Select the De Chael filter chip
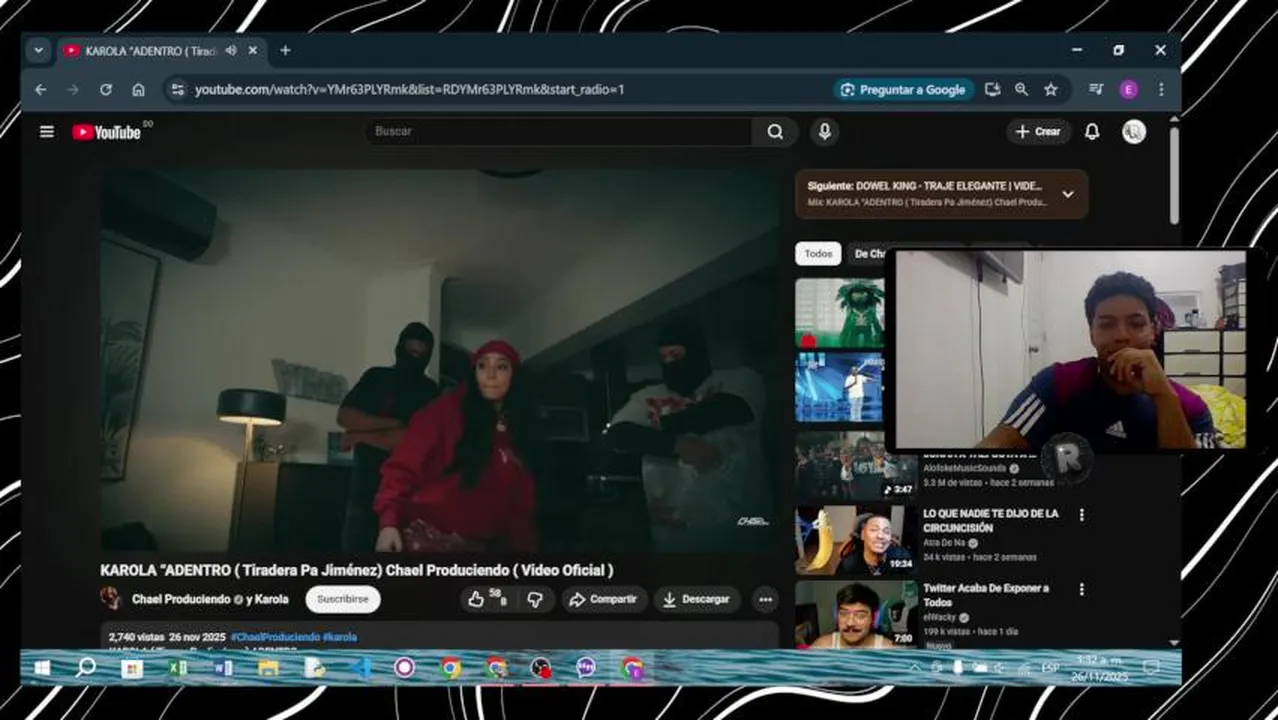Image resolution: width=1278 pixels, height=720 pixels. 869,254
